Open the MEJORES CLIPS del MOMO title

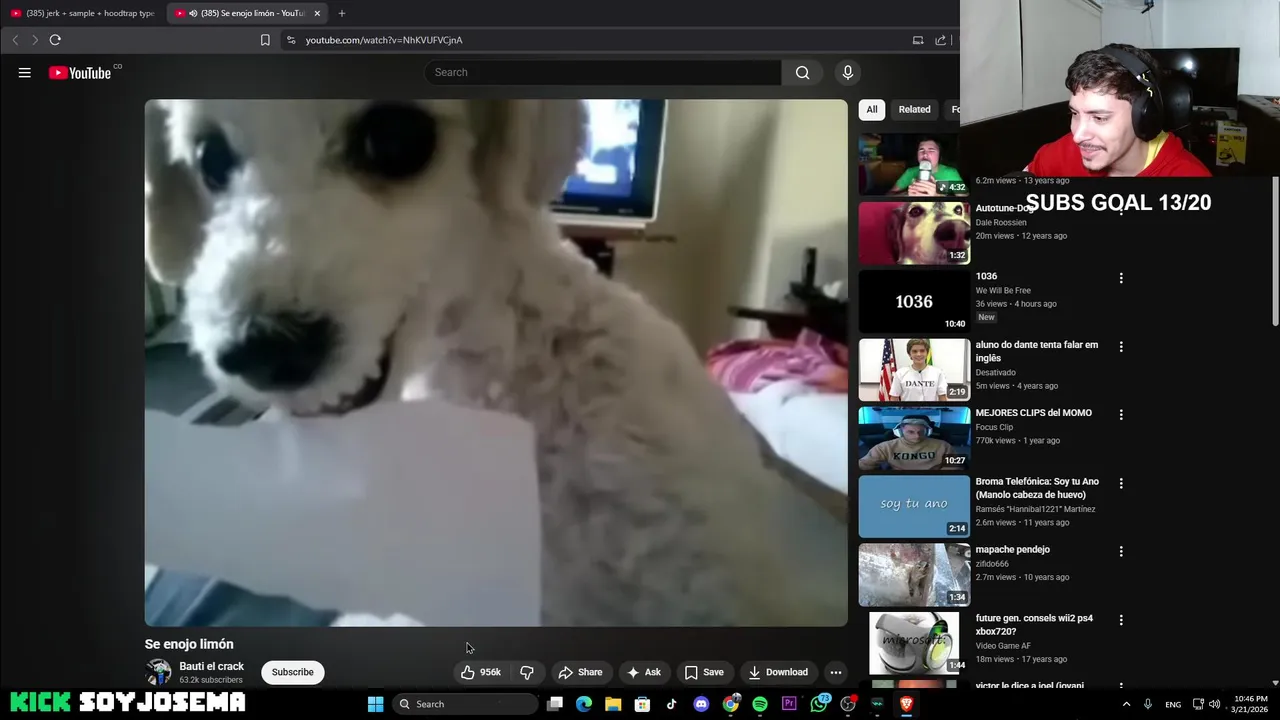[x=1033, y=413]
